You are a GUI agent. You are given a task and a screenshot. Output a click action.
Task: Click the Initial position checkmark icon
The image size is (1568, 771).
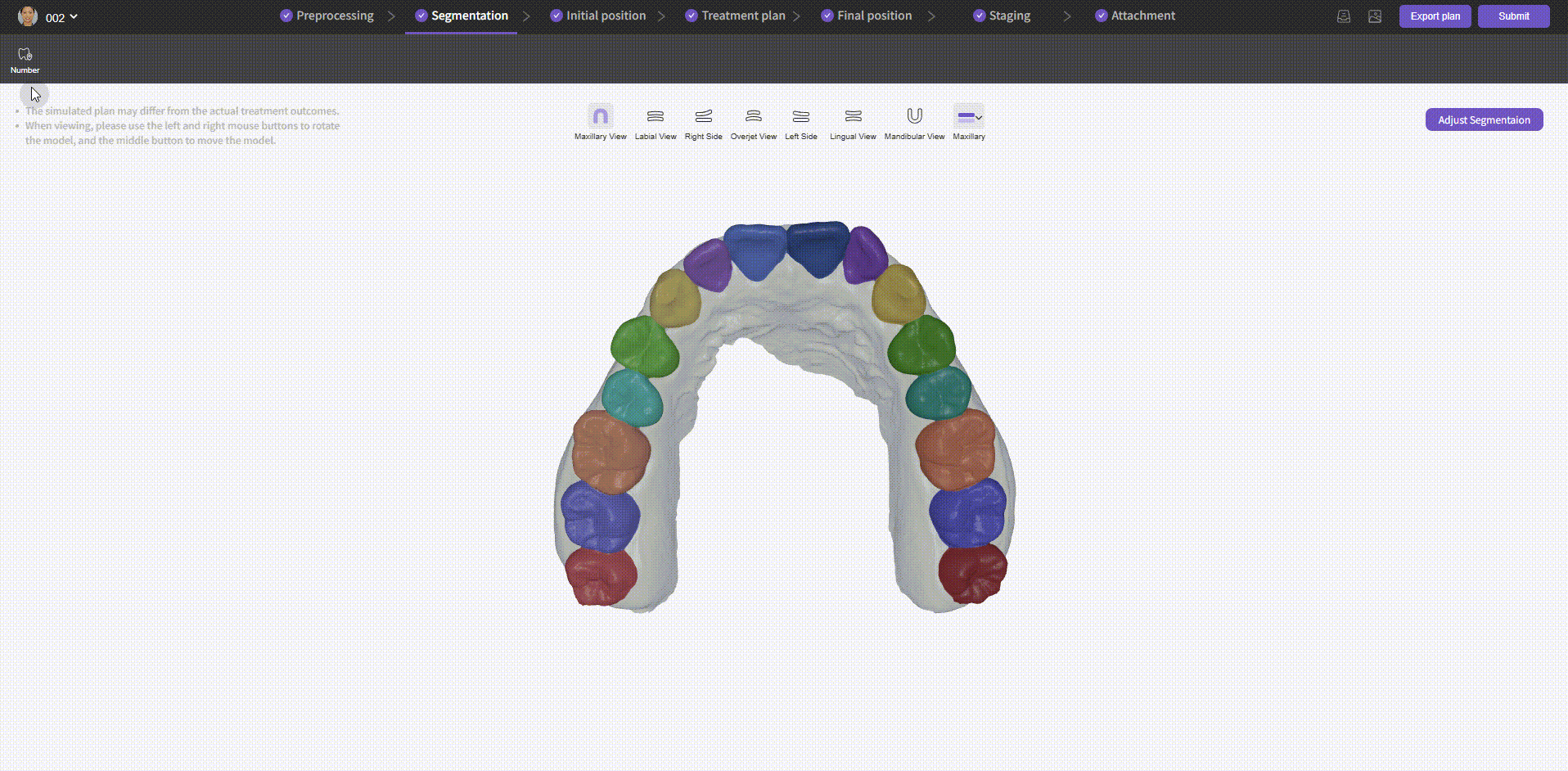tap(556, 16)
